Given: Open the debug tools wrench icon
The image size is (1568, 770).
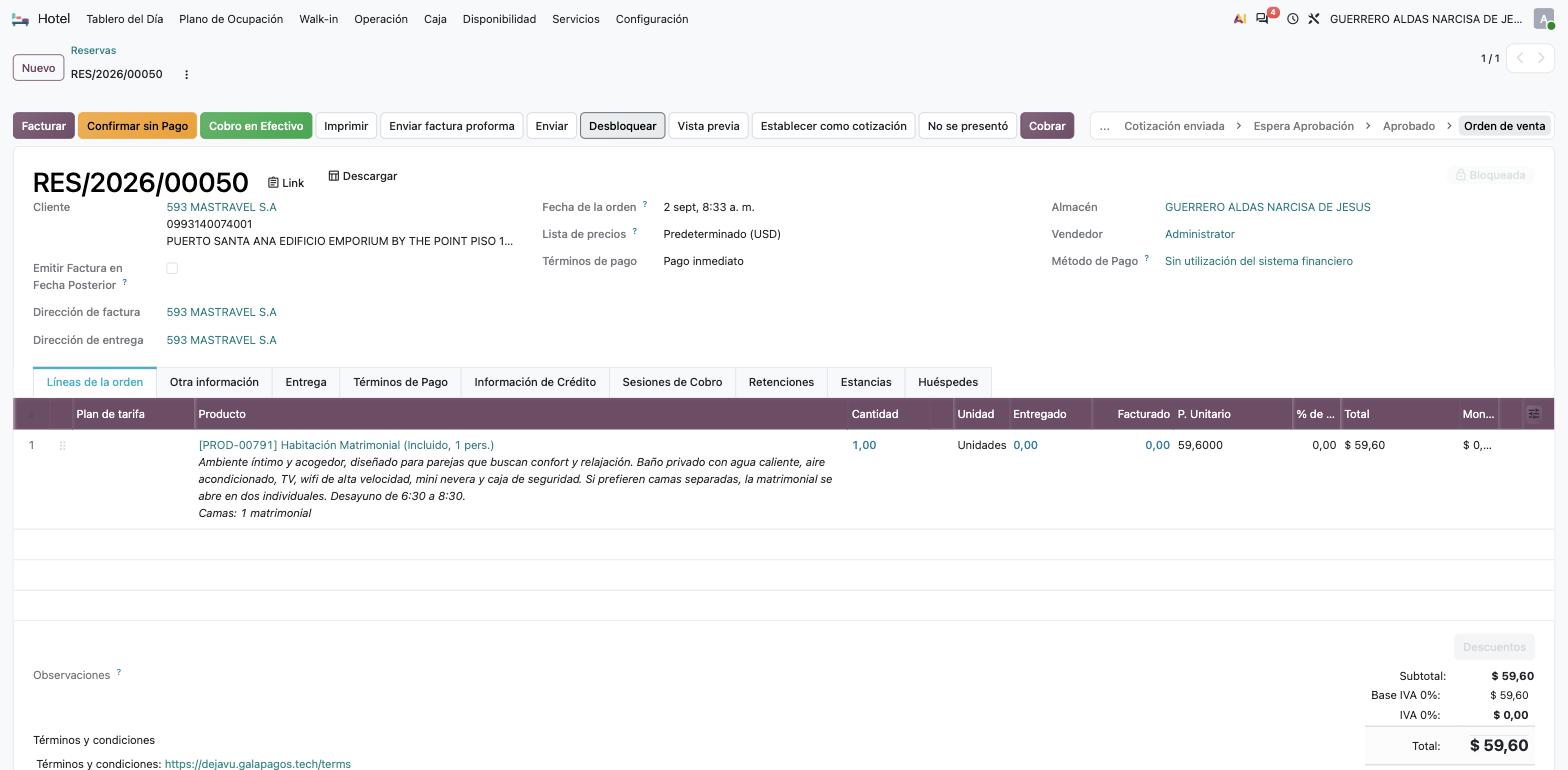Looking at the screenshot, I should 1314,19.
